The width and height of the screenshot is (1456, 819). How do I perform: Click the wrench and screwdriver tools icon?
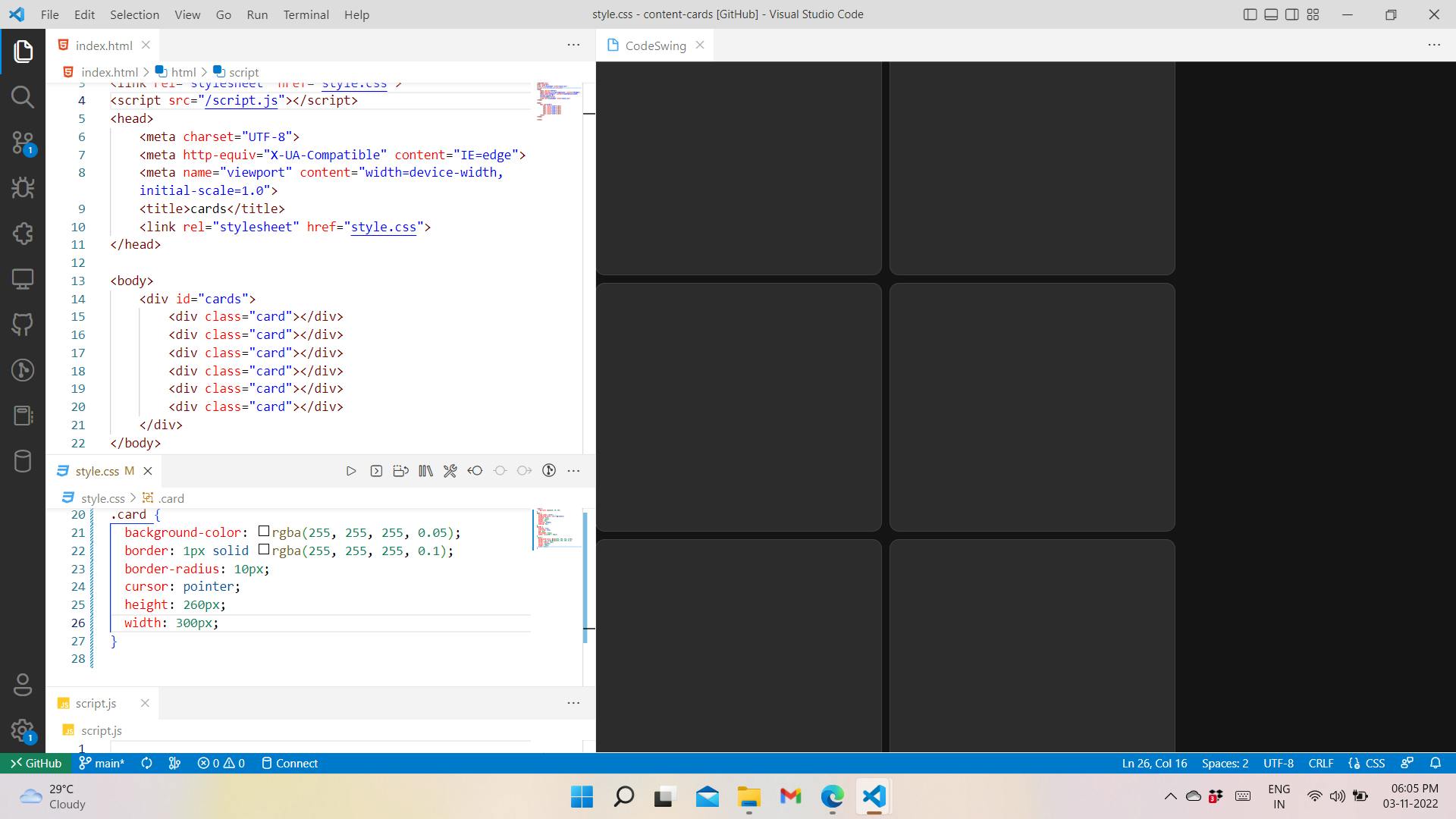point(450,471)
